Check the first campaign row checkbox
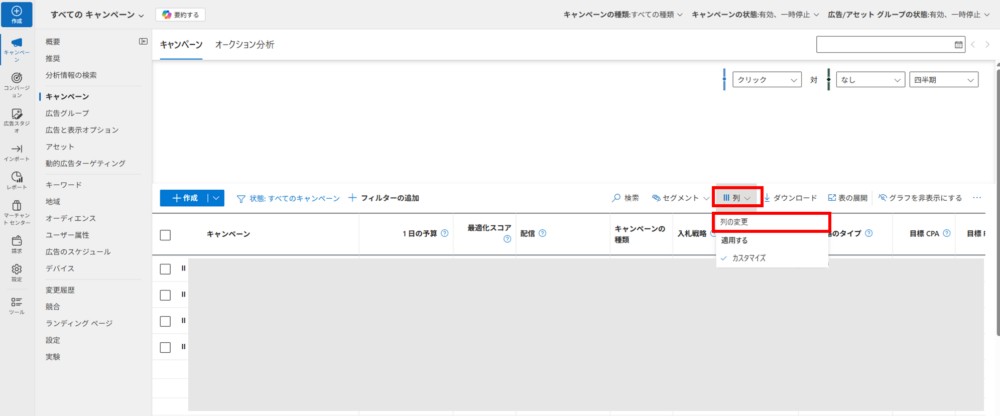Screen dimensions: 1000x416 pos(166,268)
